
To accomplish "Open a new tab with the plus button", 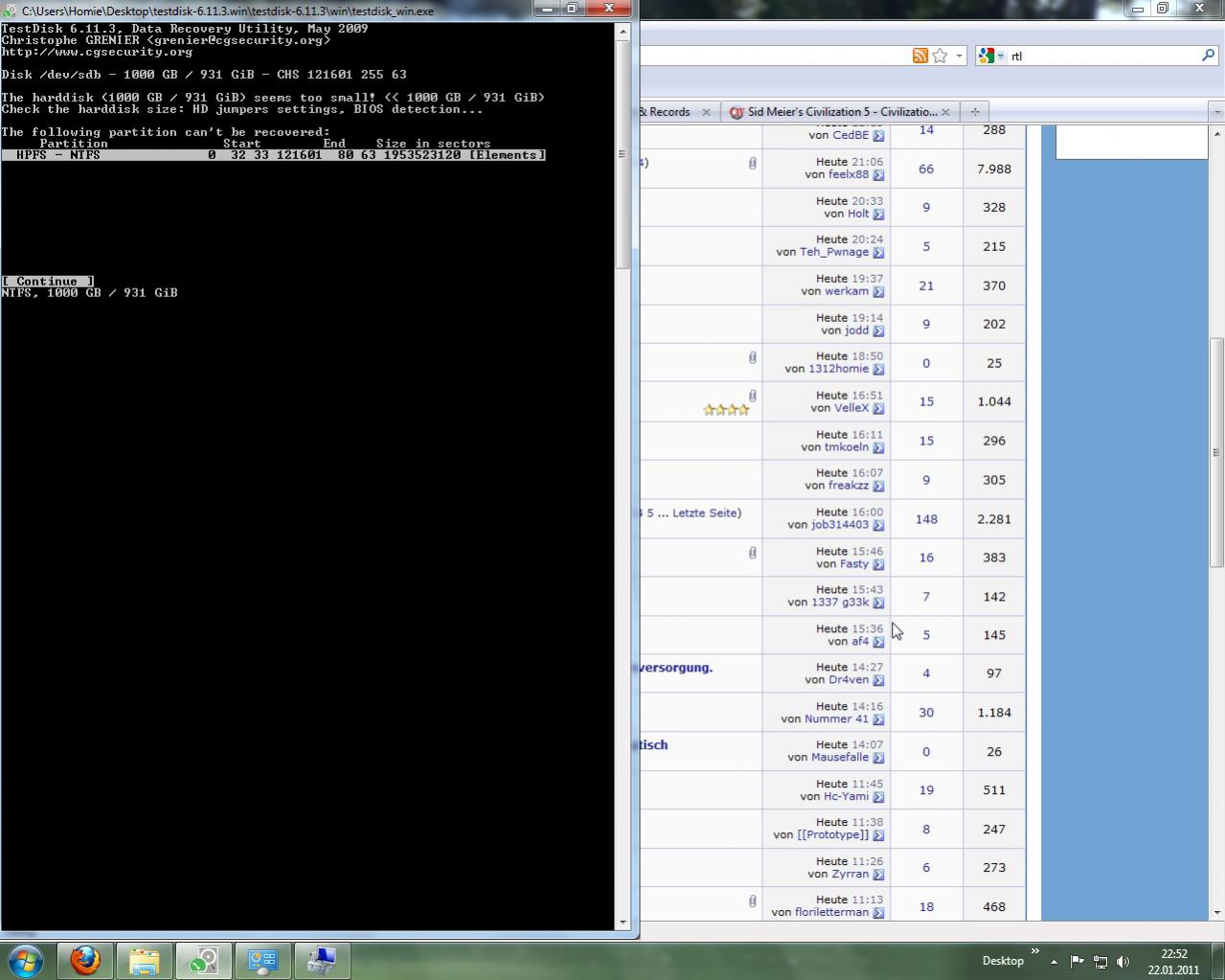I will (x=974, y=112).
